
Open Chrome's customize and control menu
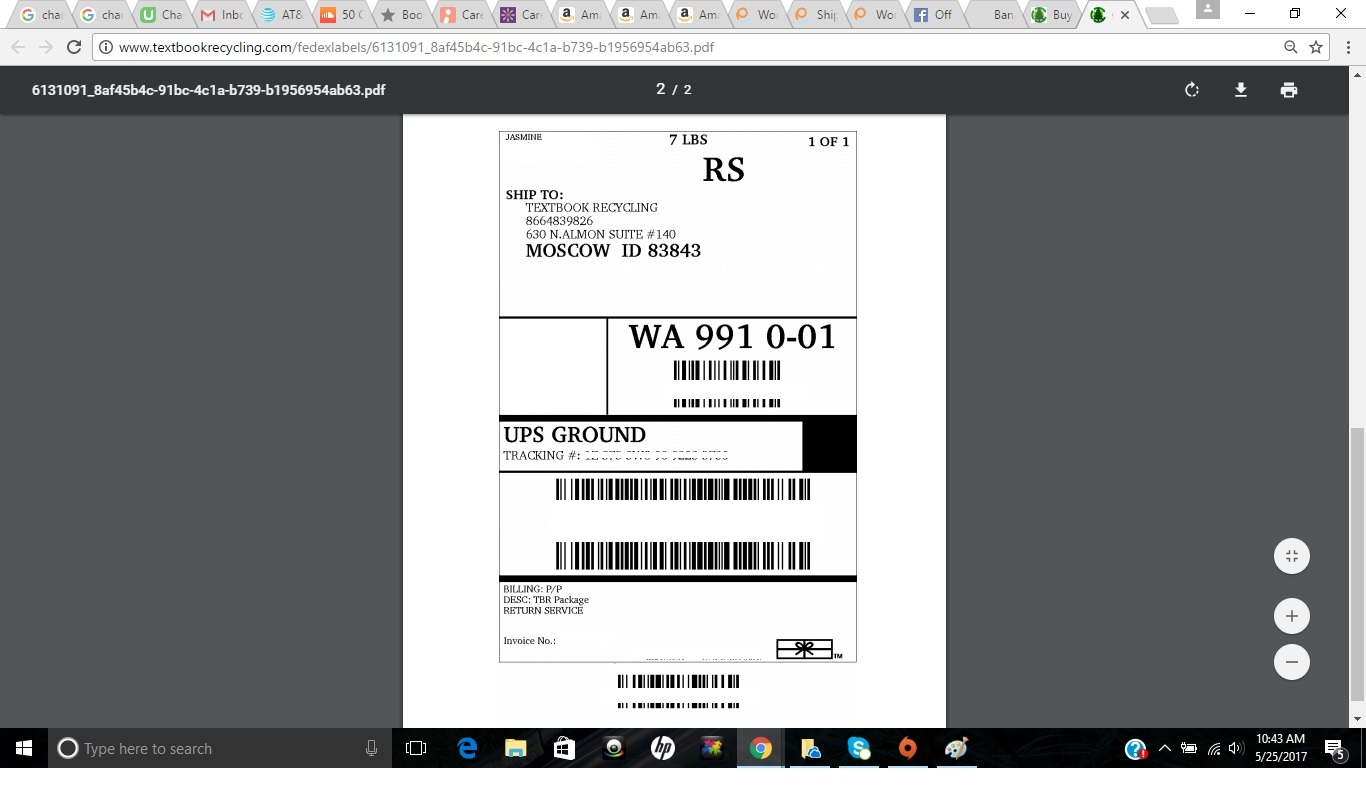(x=1347, y=47)
